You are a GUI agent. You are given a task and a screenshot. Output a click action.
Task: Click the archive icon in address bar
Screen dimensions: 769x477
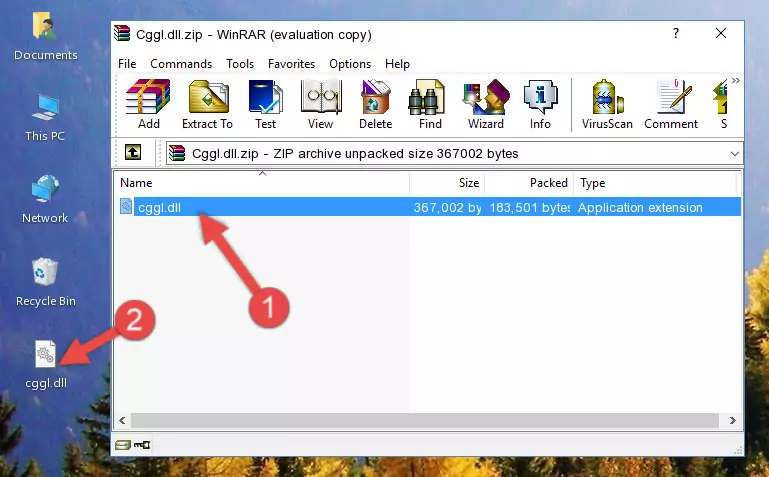[x=177, y=153]
